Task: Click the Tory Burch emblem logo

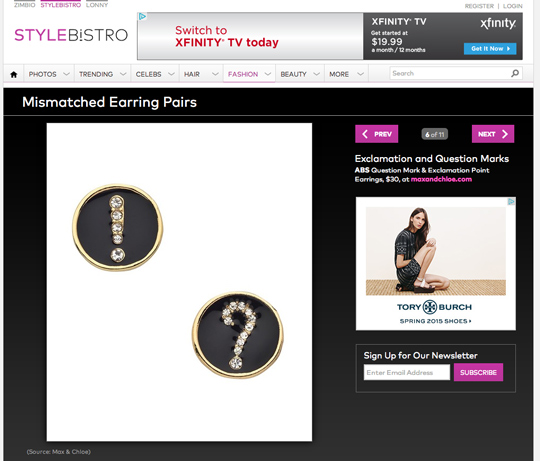Action: click(430, 307)
